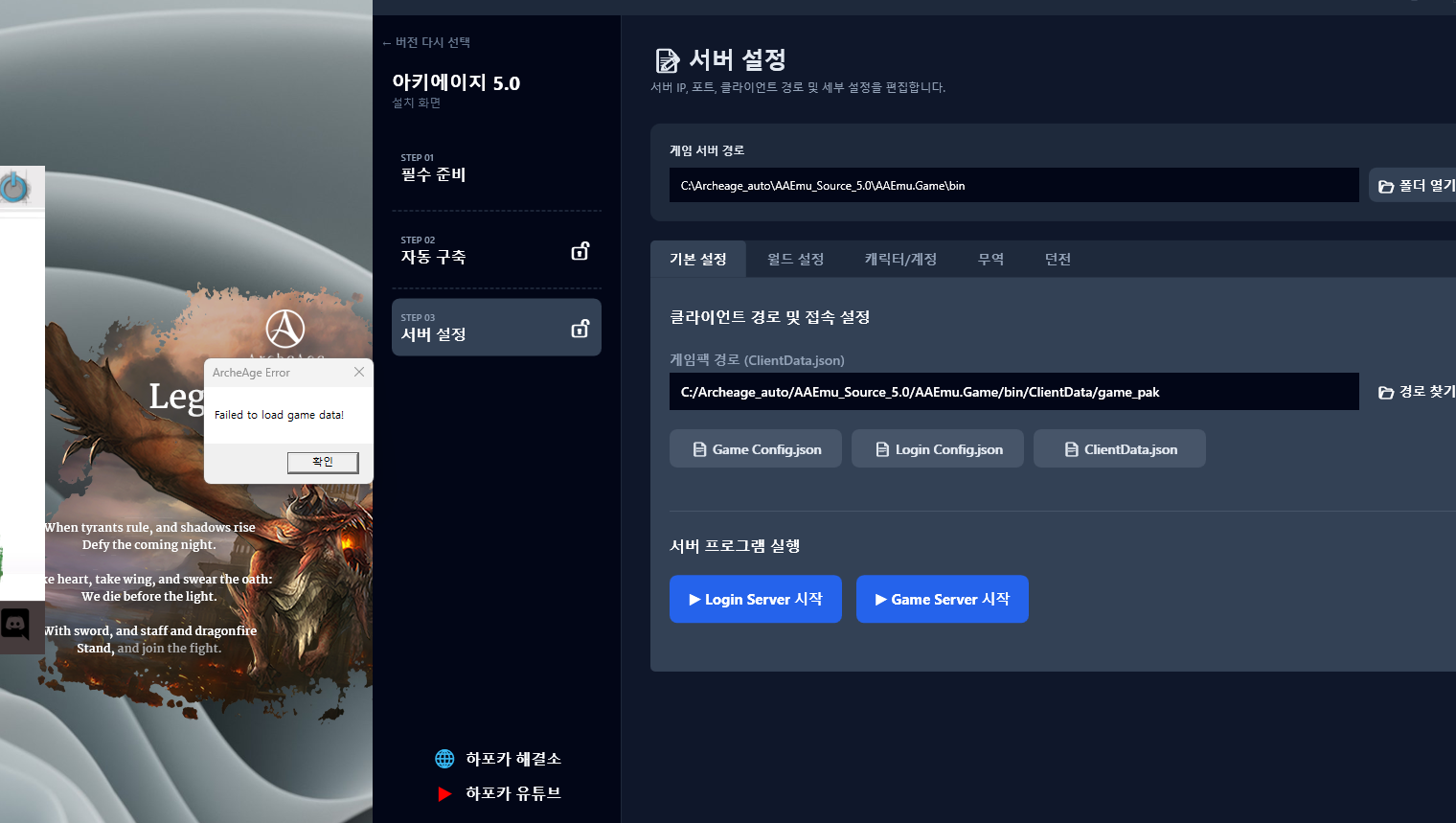
Task: Click the globe icon beside 하포카 해결소
Action: [x=444, y=759]
